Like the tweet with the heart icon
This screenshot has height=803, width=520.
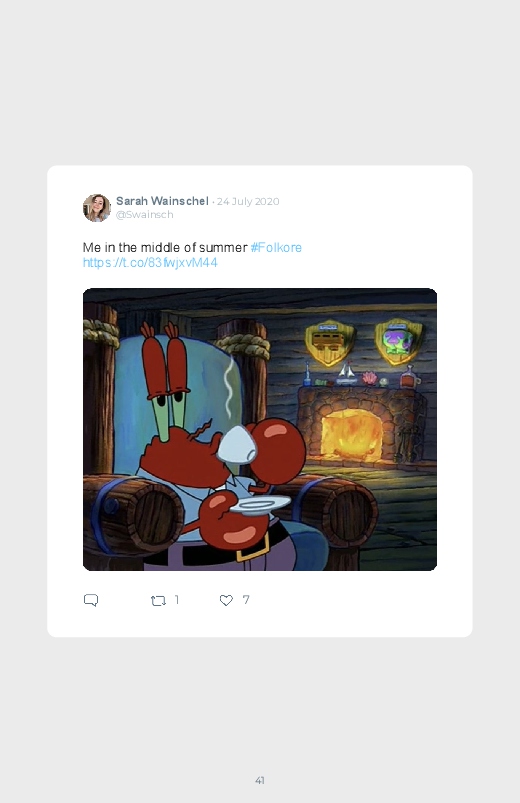226,600
